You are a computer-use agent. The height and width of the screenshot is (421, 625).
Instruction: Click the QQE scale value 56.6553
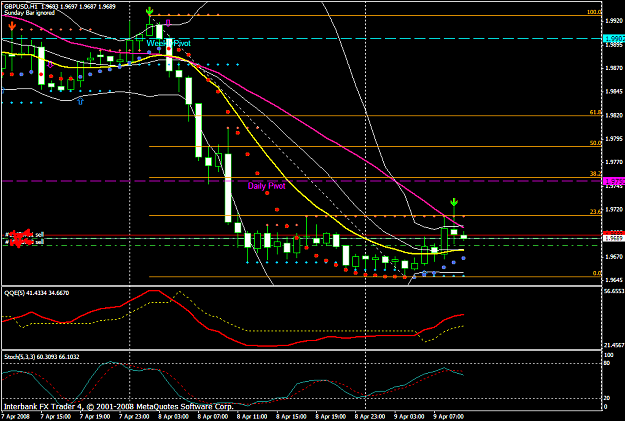coord(614,291)
